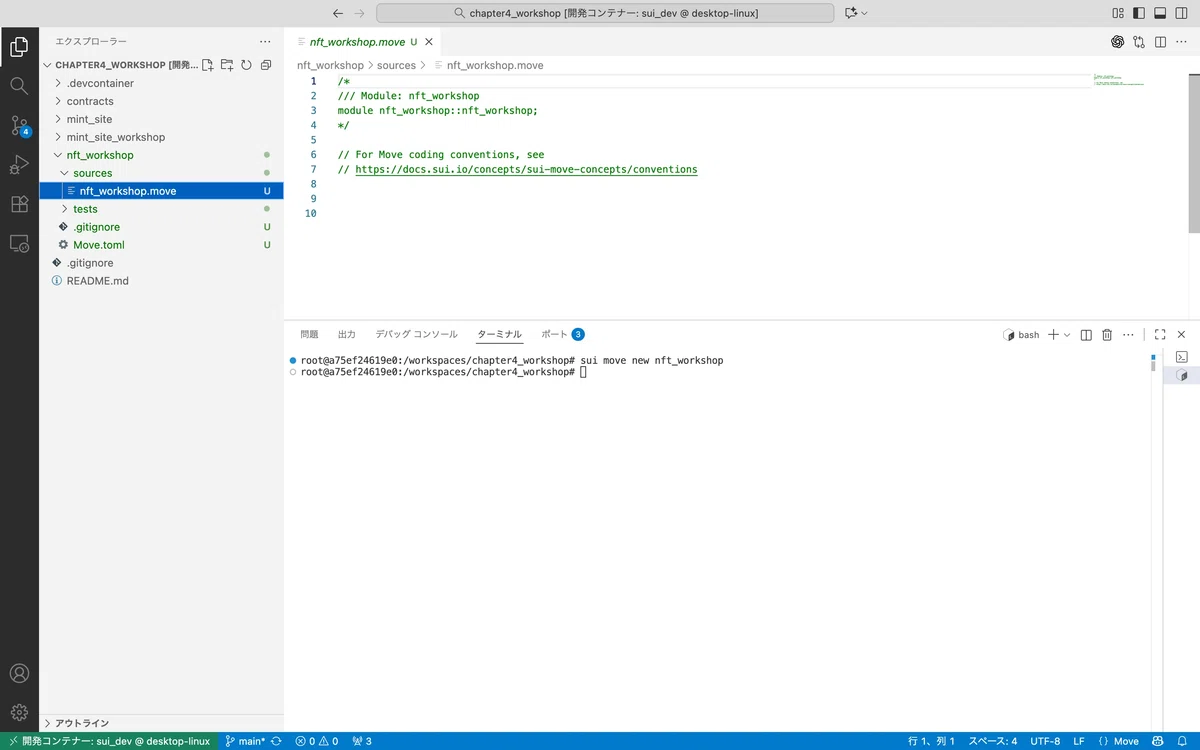Open changes compare icon in editor toolbar
Image resolution: width=1200 pixels, height=750 pixels.
(x=1139, y=42)
